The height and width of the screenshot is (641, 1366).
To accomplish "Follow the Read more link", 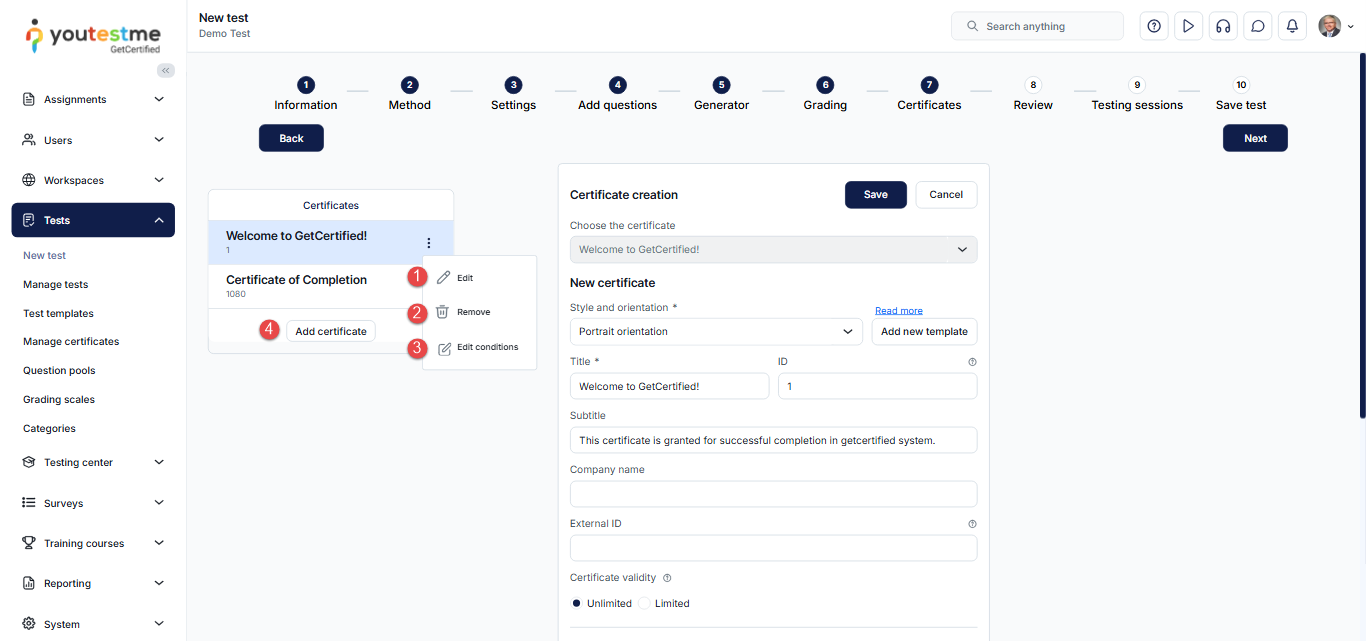I will pos(899,310).
